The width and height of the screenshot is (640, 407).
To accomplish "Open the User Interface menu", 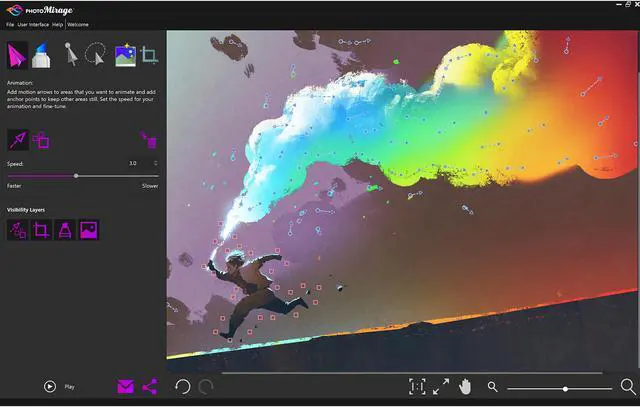I will (x=33, y=24).
